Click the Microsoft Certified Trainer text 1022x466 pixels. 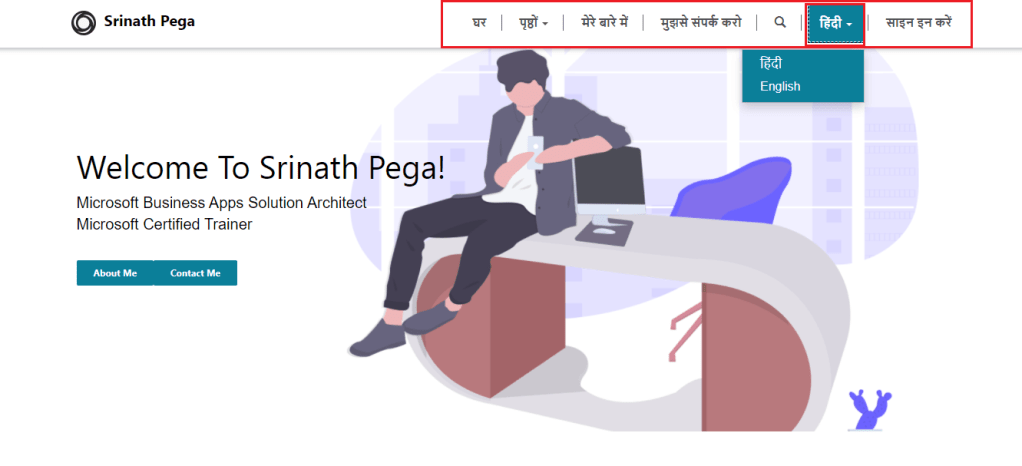pyautogui.click(x=164, y=224)
